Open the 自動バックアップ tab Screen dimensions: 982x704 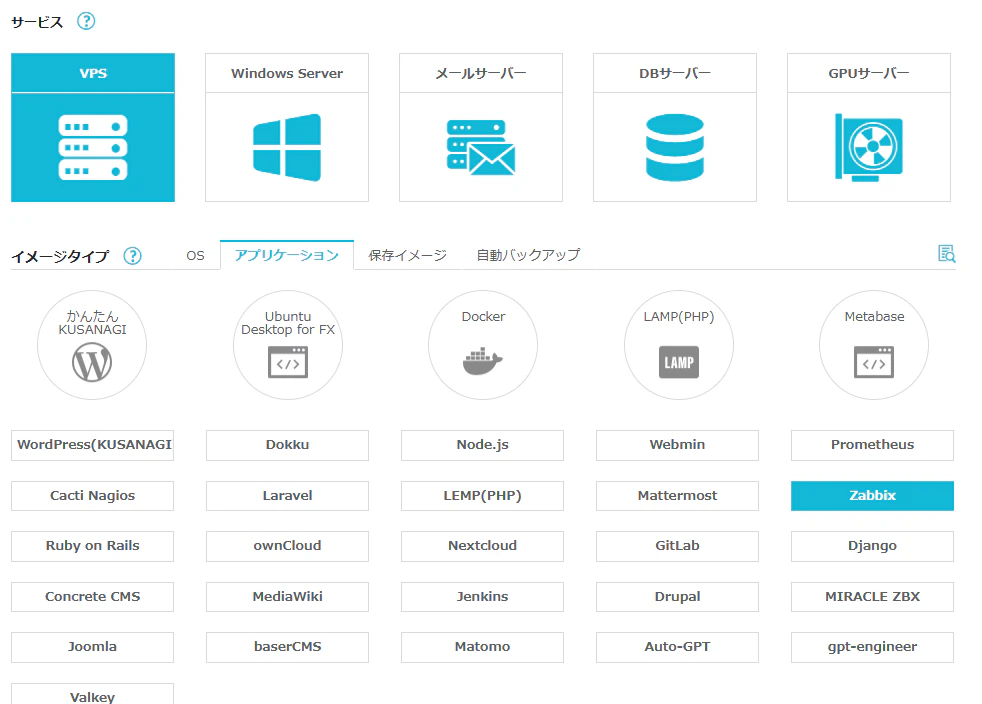tap(528, 256)
